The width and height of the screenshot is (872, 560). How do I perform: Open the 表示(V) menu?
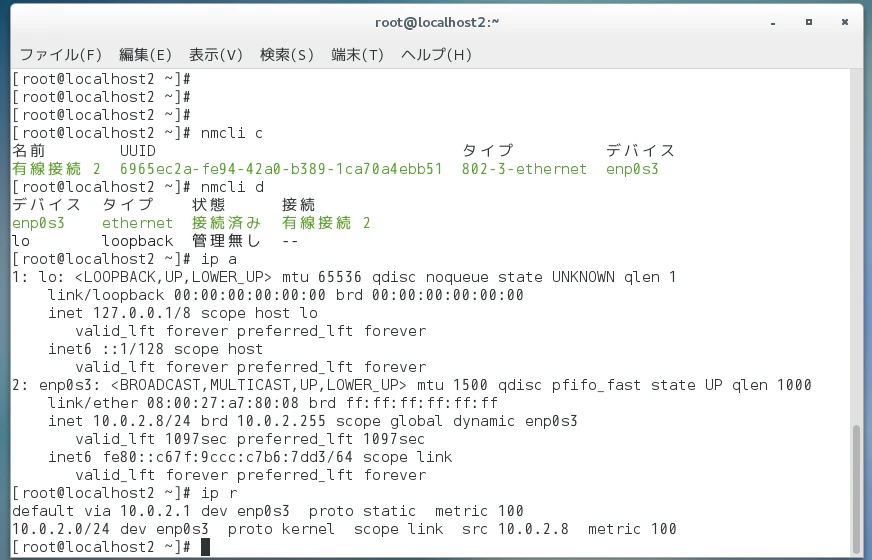point(216,54)
